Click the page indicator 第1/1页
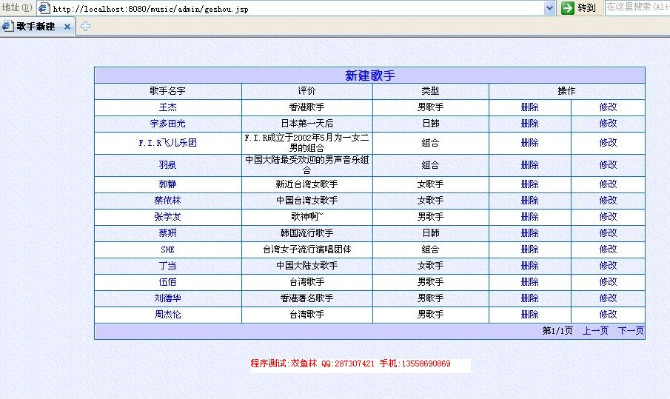670x399 pixels. (x=558, y=331)
